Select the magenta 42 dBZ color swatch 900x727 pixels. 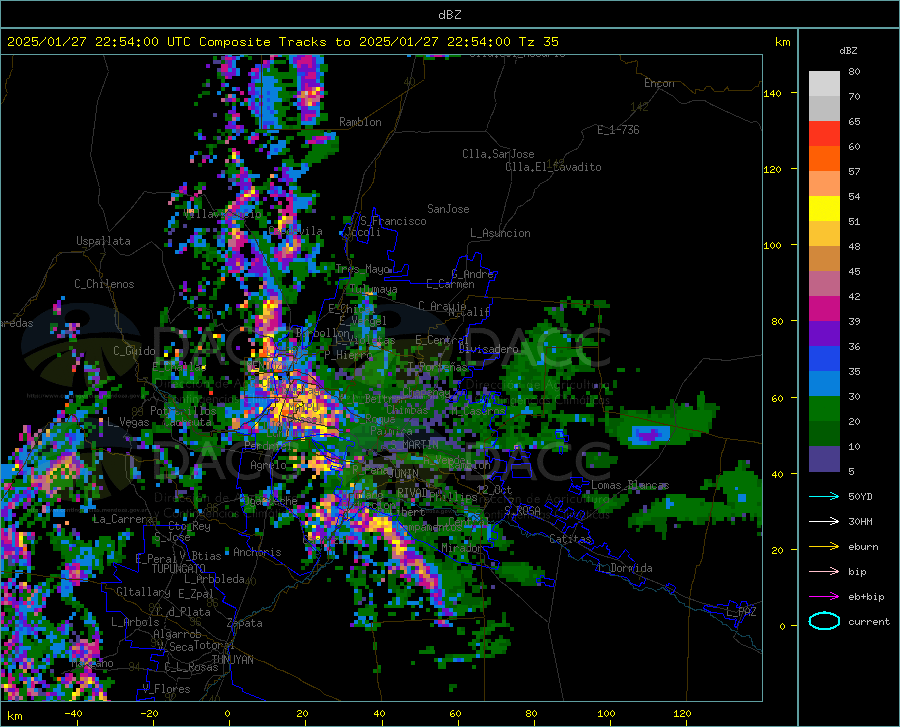click(824, 309)
